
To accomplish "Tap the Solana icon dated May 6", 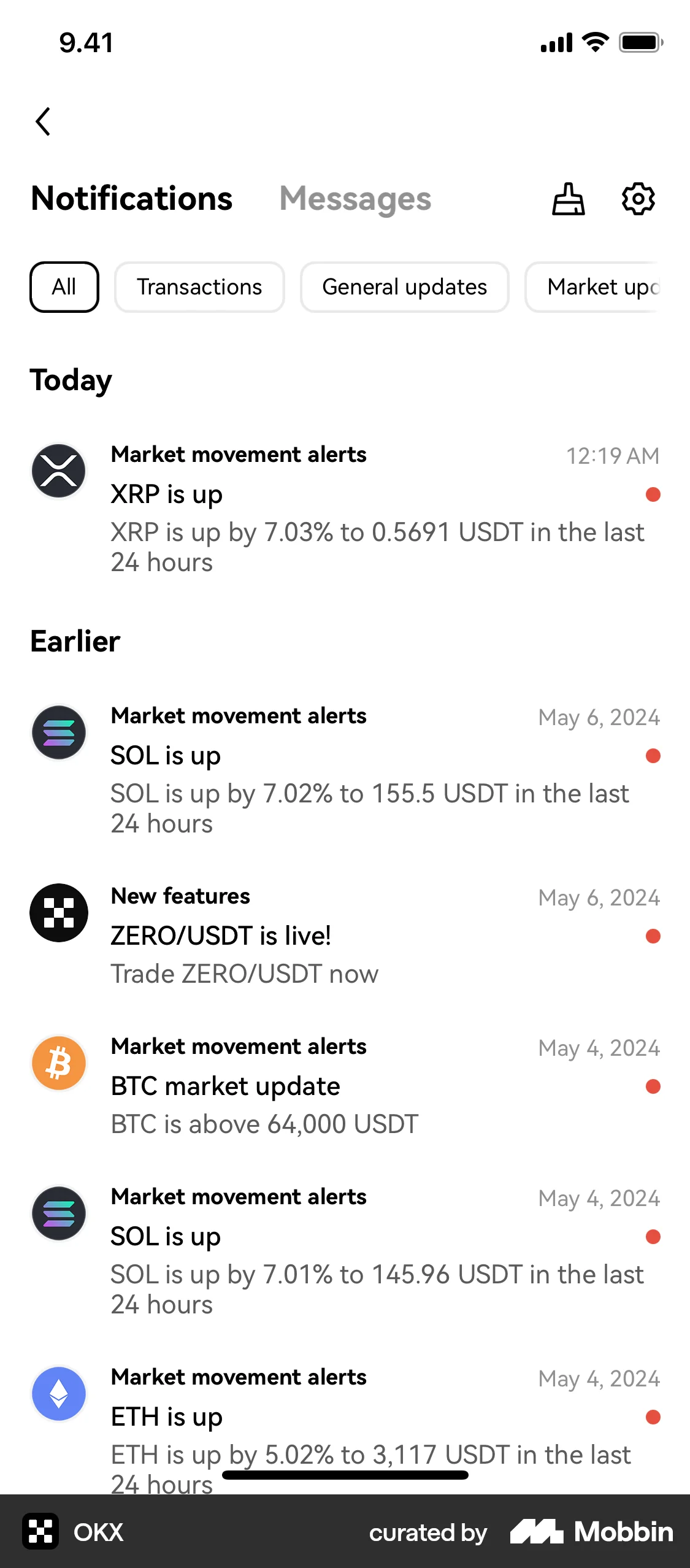I will (x=59, y=732).
